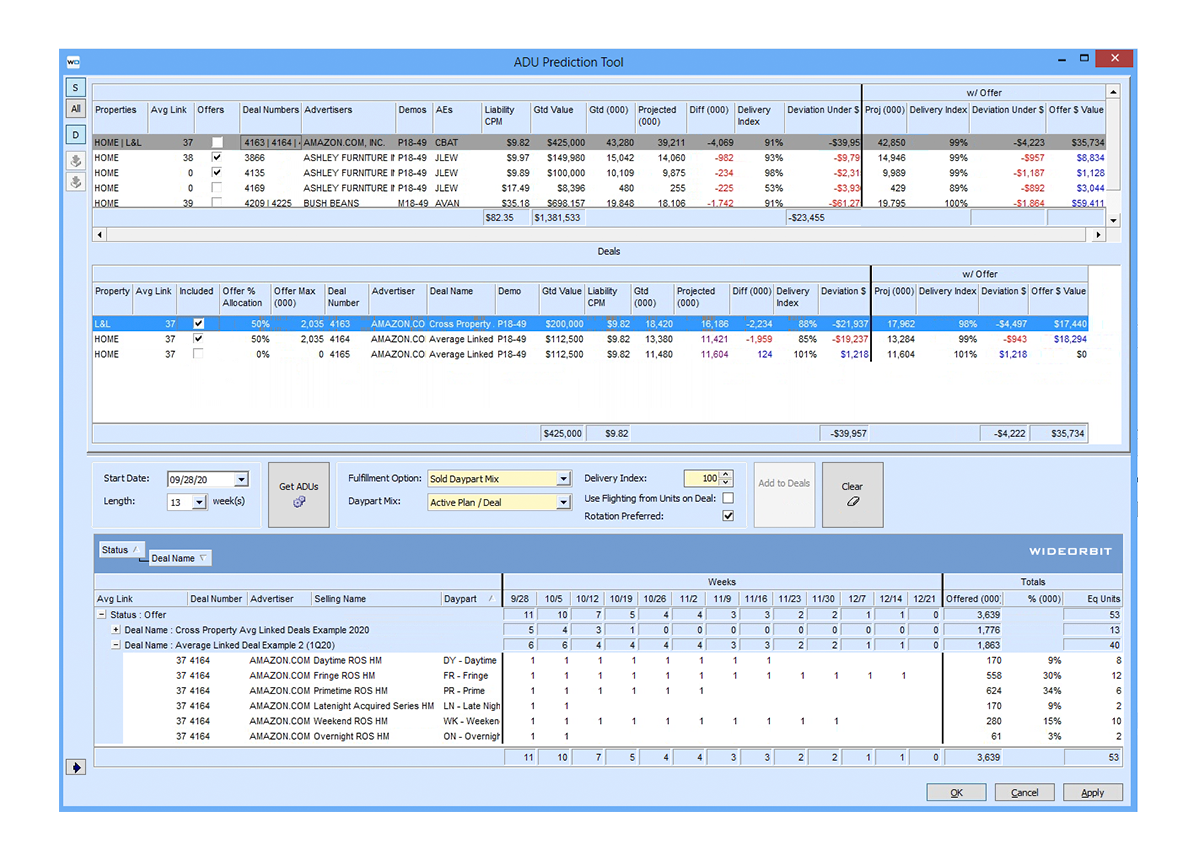Uncheck Offers for Ashley Furniture deal 4135

click(x=217, y=173)
